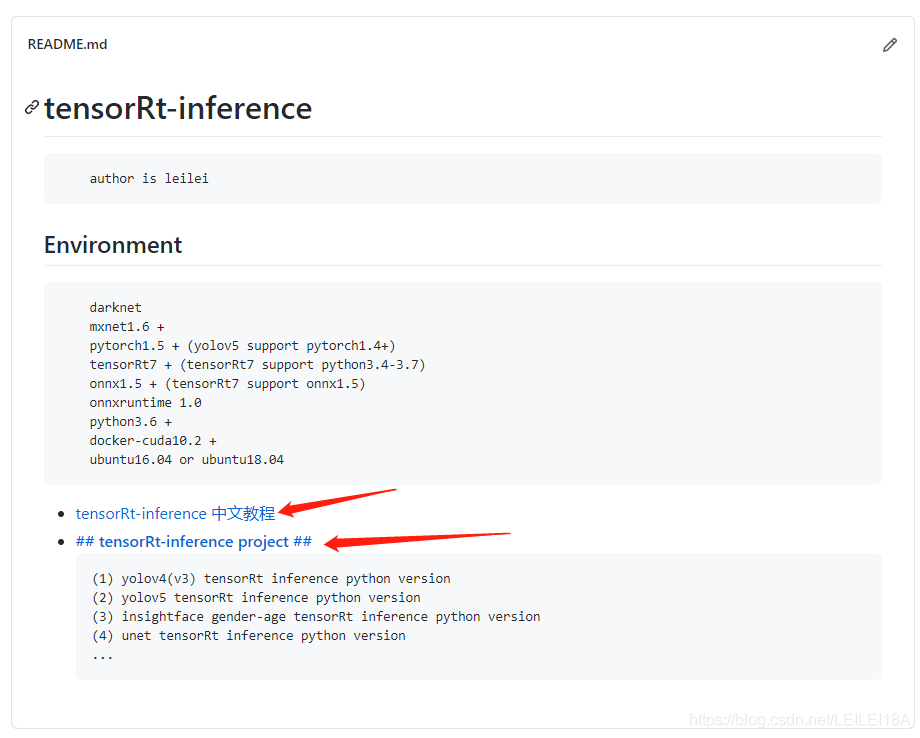920x738 pixels.
Task: Click the anchor link icon beside tensorRt-inference heading
Action: pyautogui.click(x=32, y=108)
